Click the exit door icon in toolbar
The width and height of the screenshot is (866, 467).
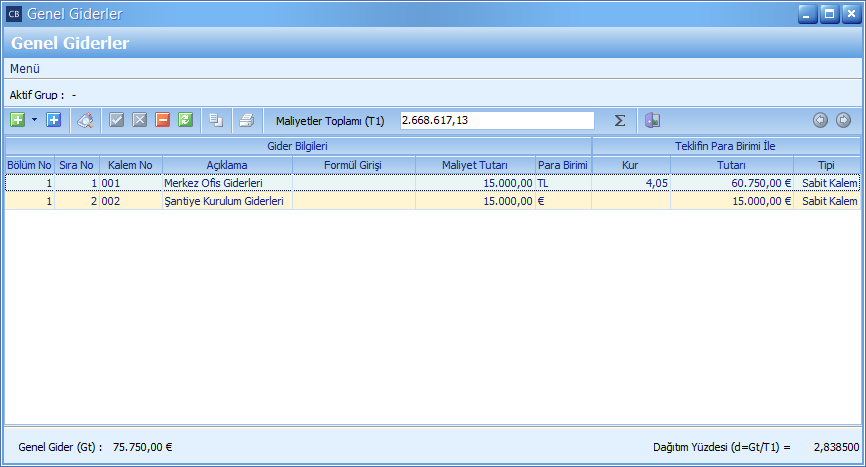point(652,120)
